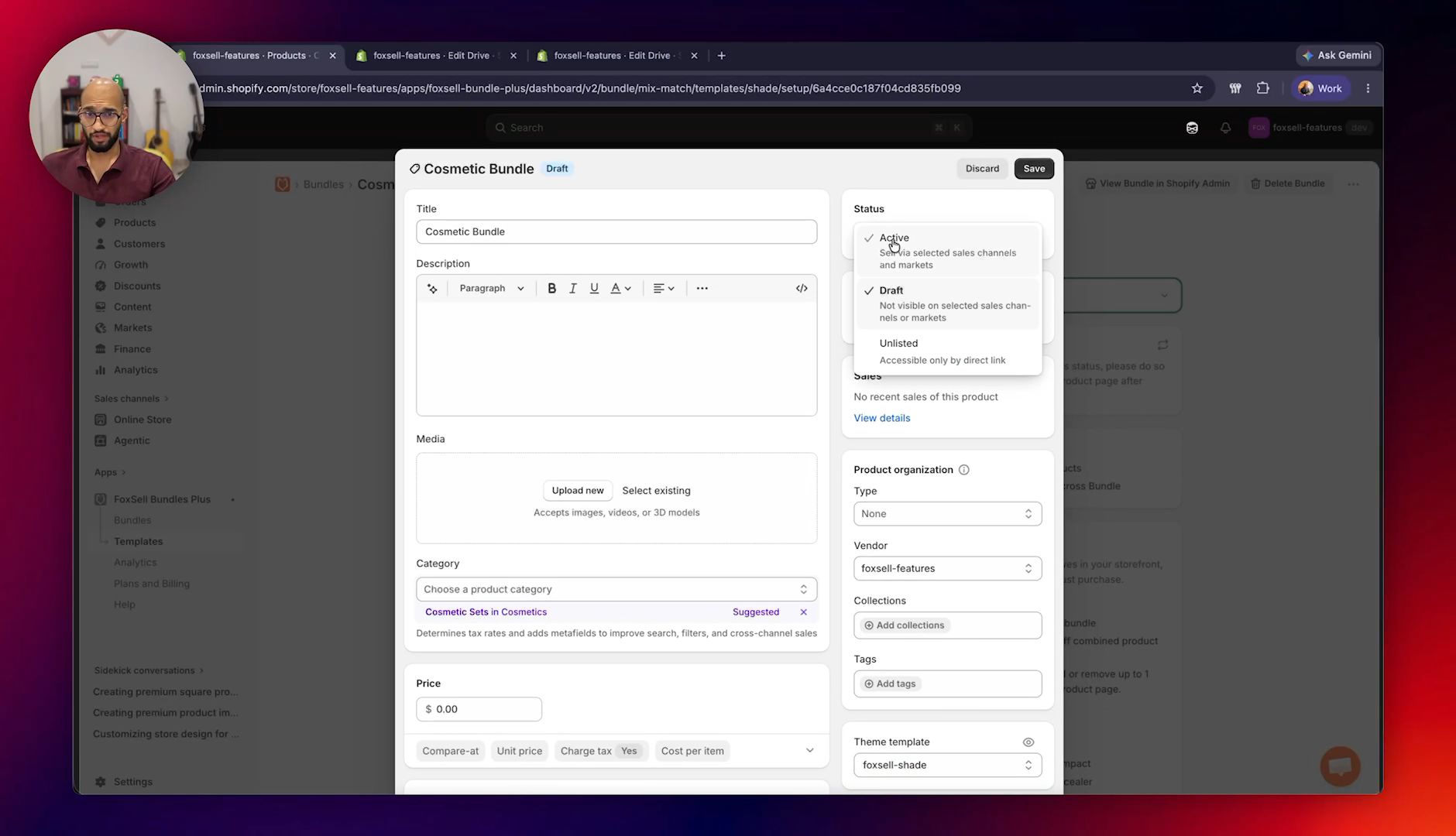Image resolution: width=1456 pixels, height=836 pixels.
Task: Select the Unlisted status option
Action: 948,351
